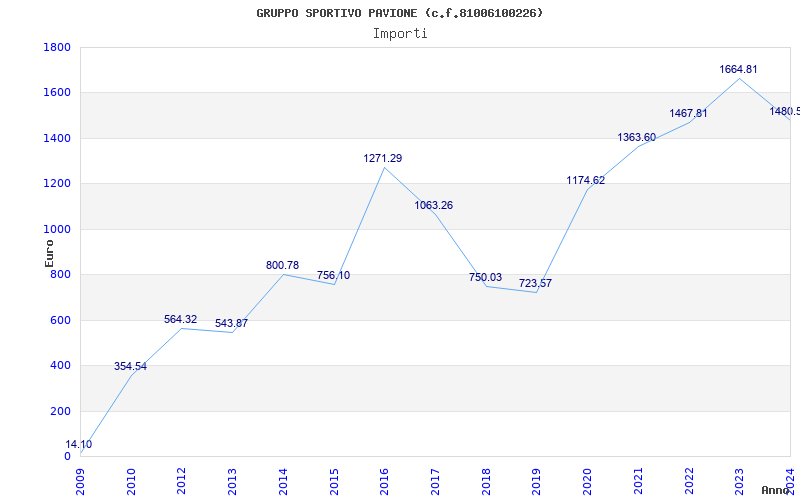Click the 14.10 data label
Screen dimensions: 800x500
79,444
